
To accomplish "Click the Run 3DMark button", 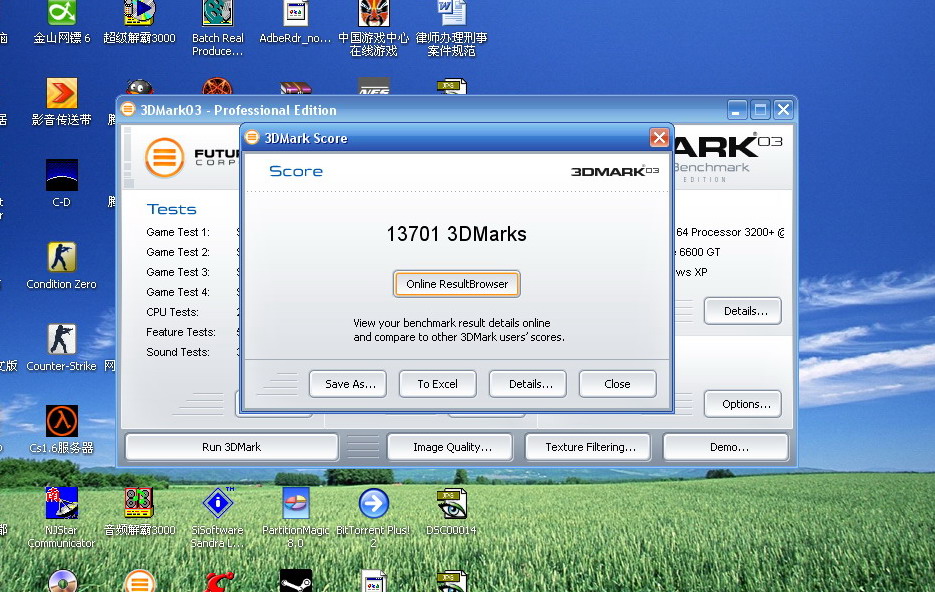I will (x=232, y=447).
